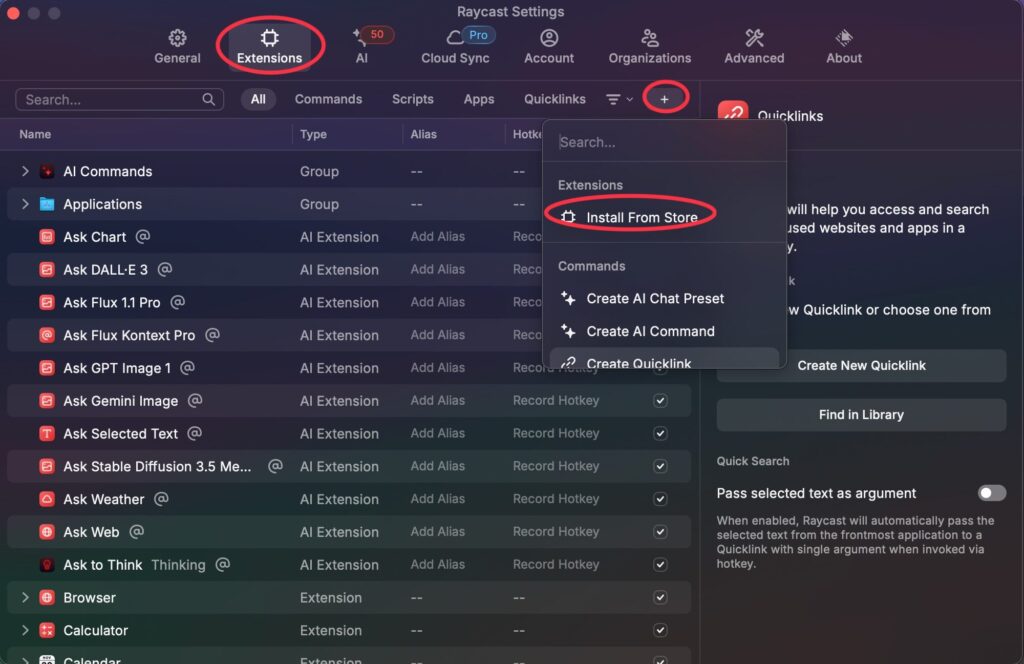
Task: Choose Create AI Command from popup menu
Action: pos(650,331)
